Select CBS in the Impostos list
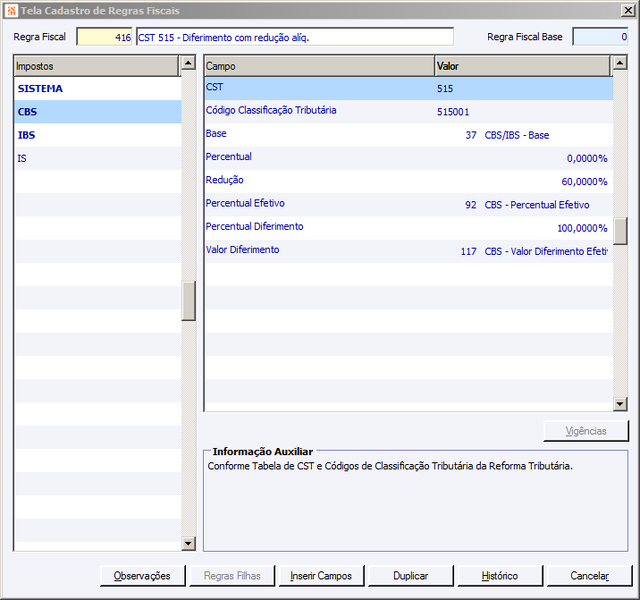The width and height of the screenshot is (640, 600). click(98, 112)
